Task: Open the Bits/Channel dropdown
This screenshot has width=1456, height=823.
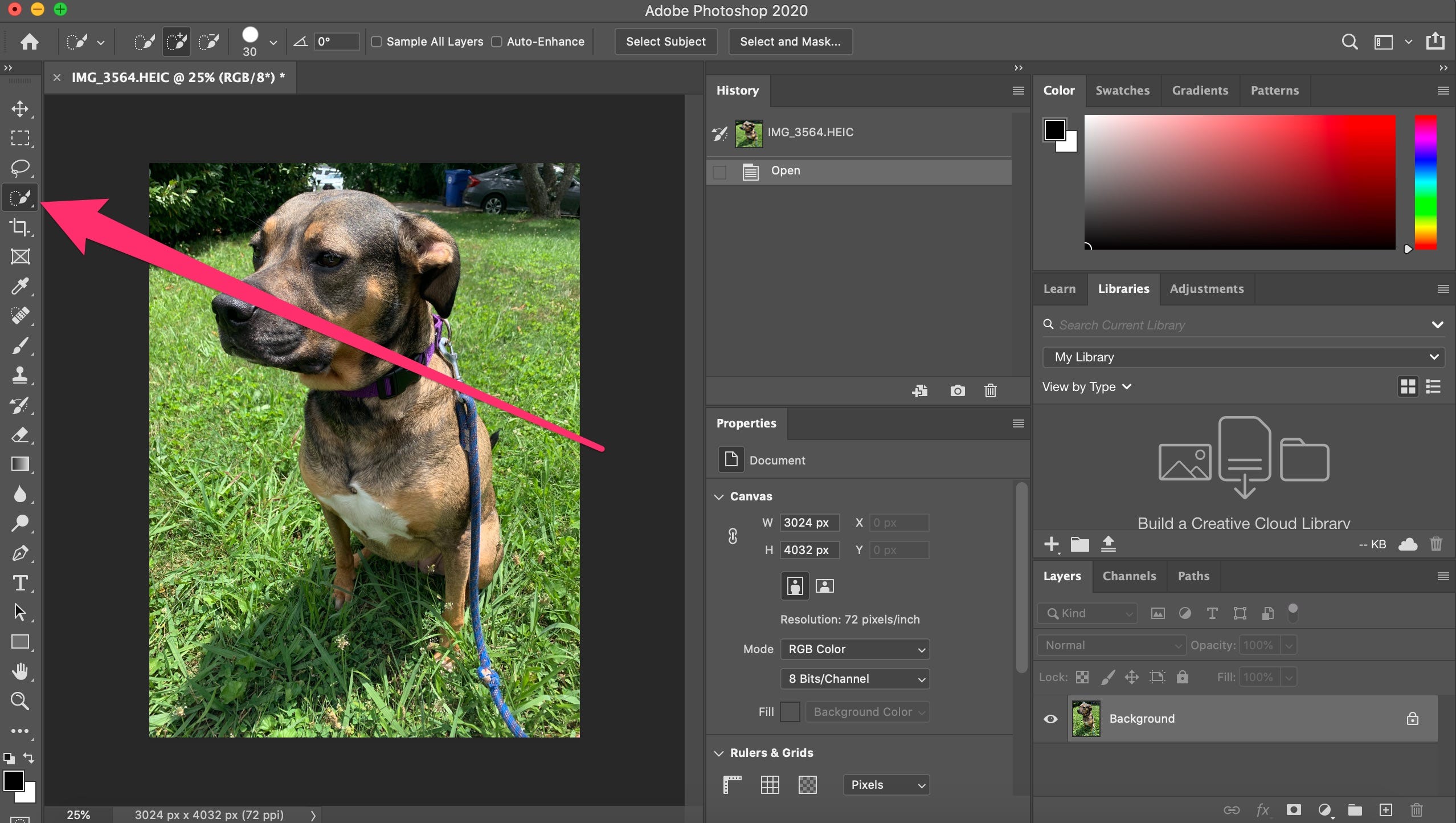Action: pyautogui.click(x=852, y=679)
